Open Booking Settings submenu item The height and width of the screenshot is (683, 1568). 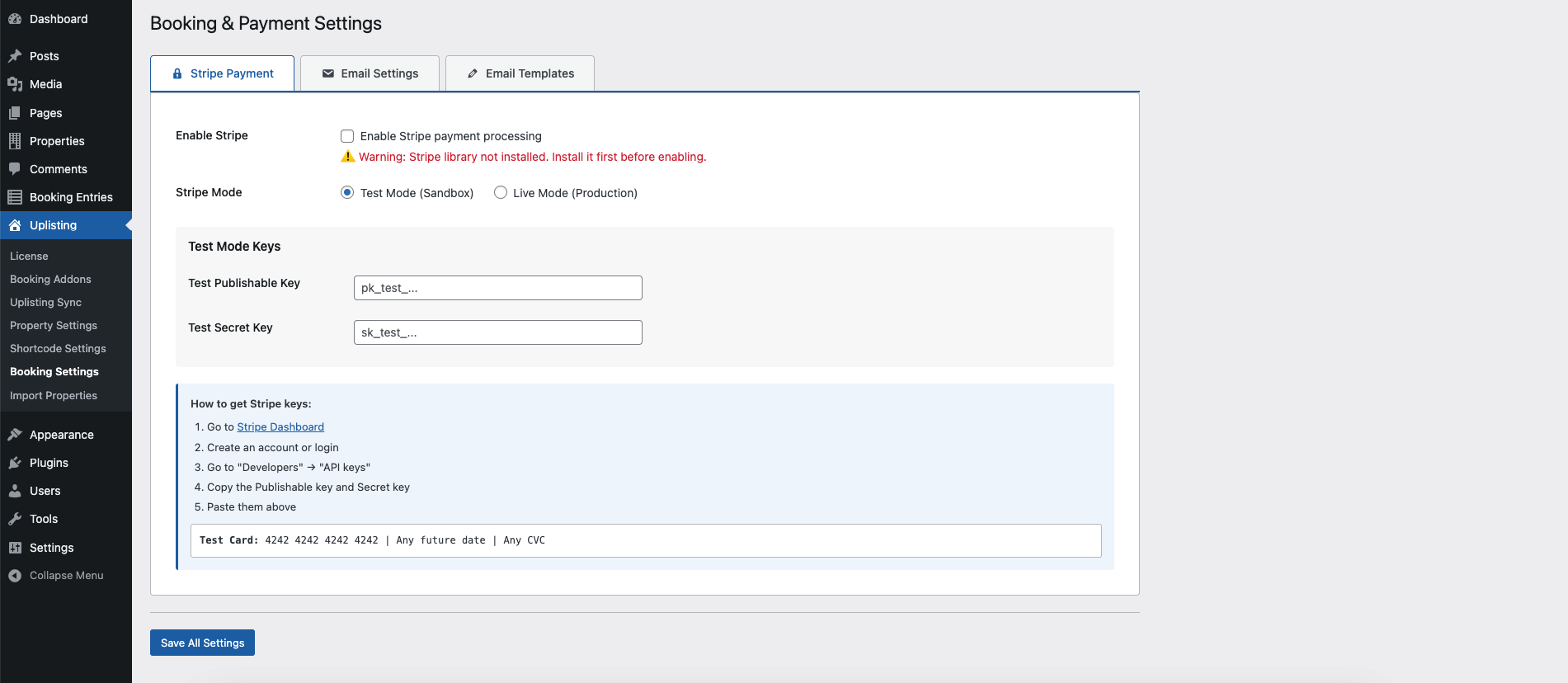(x=54, y=372)
